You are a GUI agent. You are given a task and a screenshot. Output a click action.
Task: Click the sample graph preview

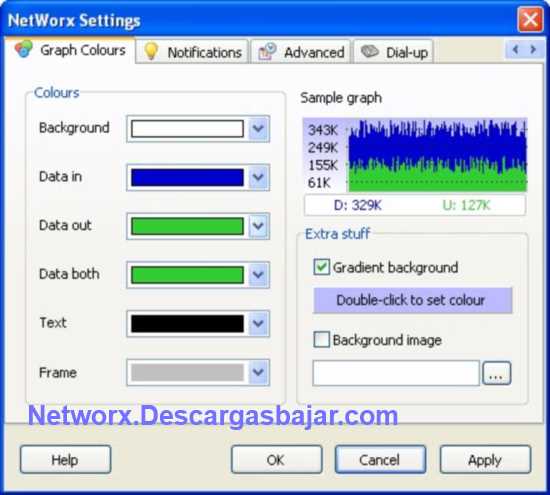(415, 155)
